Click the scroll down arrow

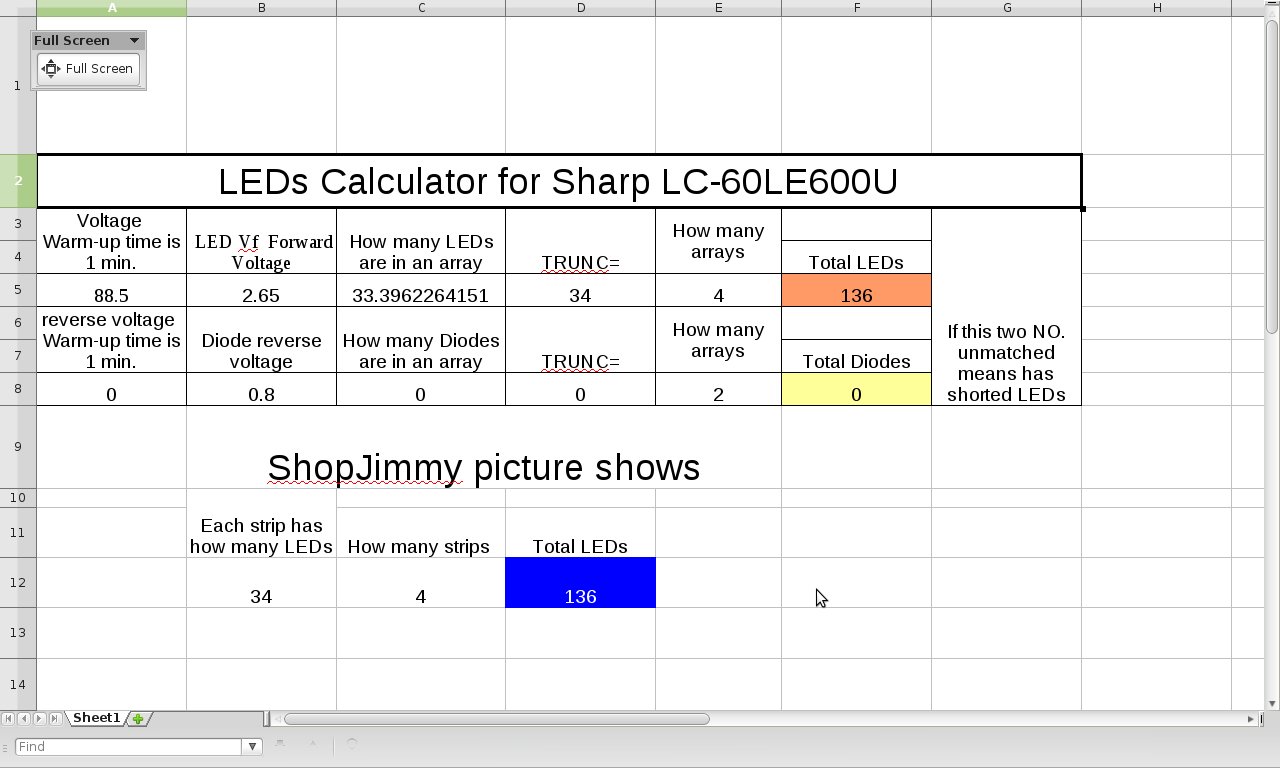[1272, 704]
